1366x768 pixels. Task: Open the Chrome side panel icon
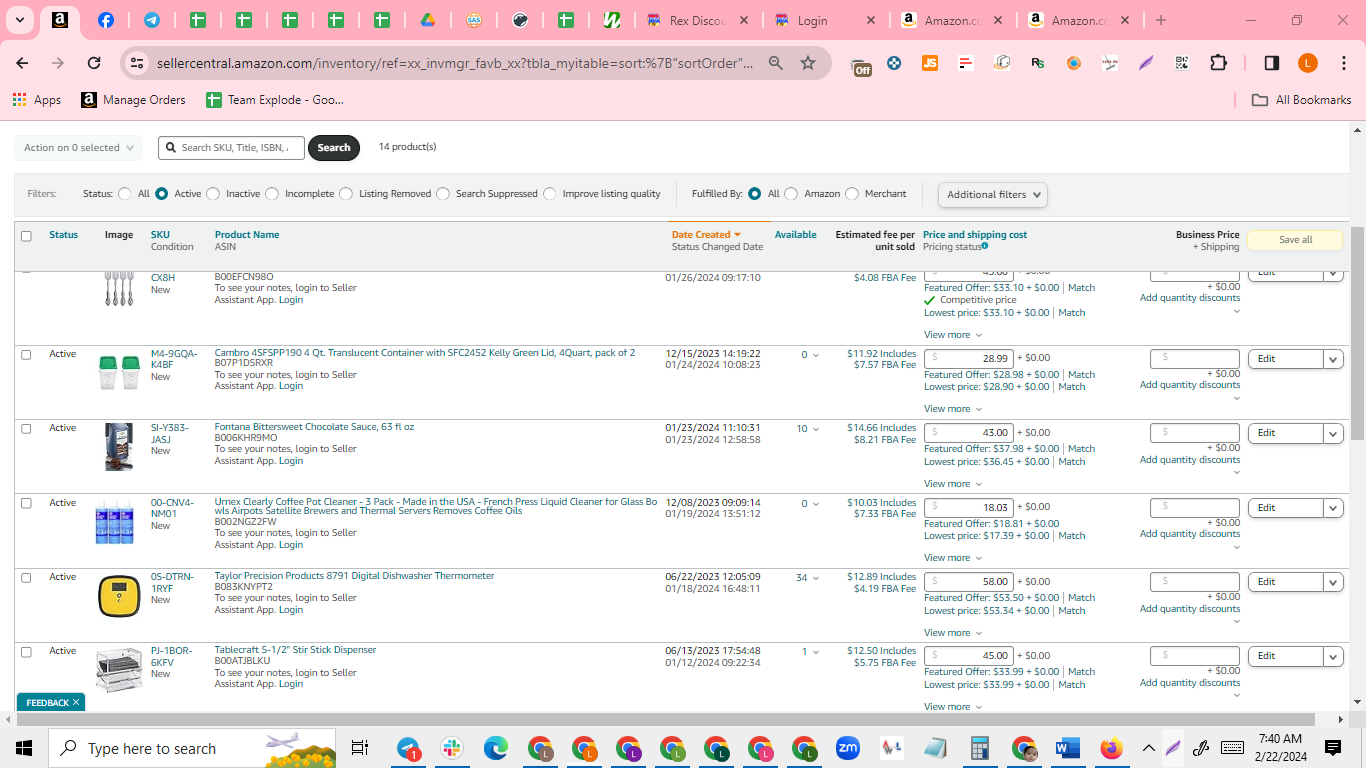tap(1271, 63)
